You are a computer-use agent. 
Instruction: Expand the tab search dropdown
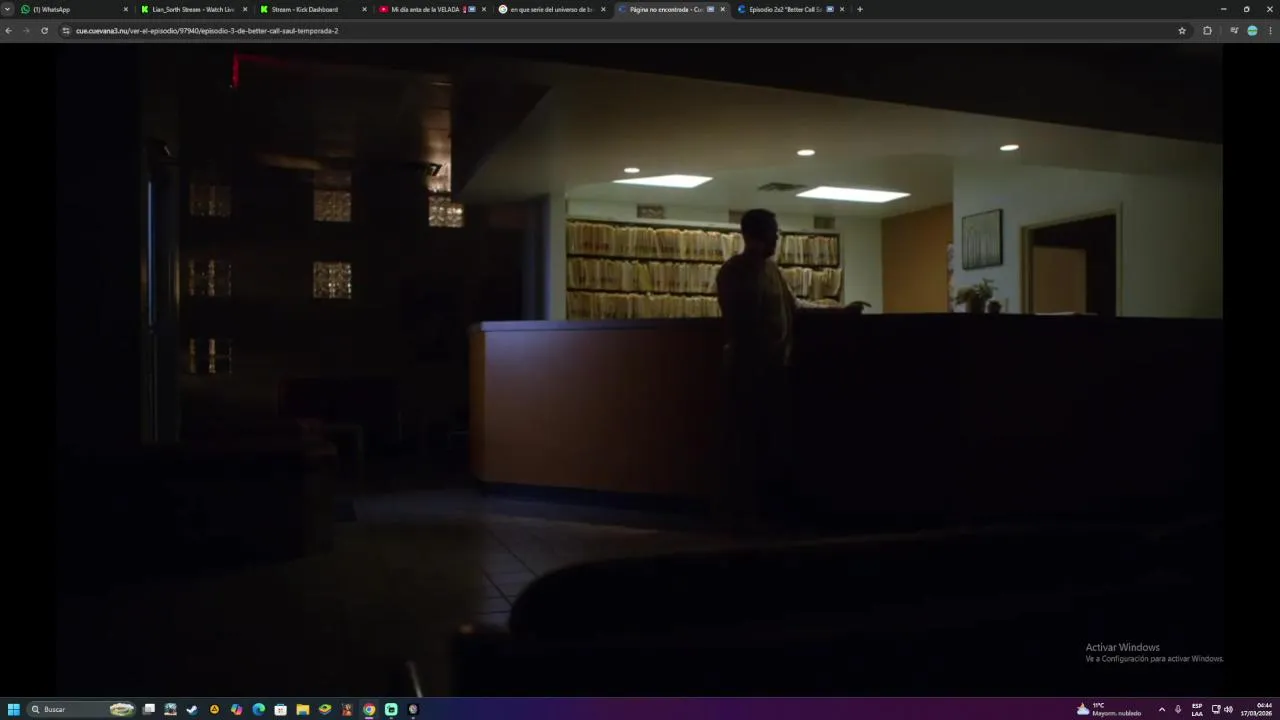tap(8, 9)
